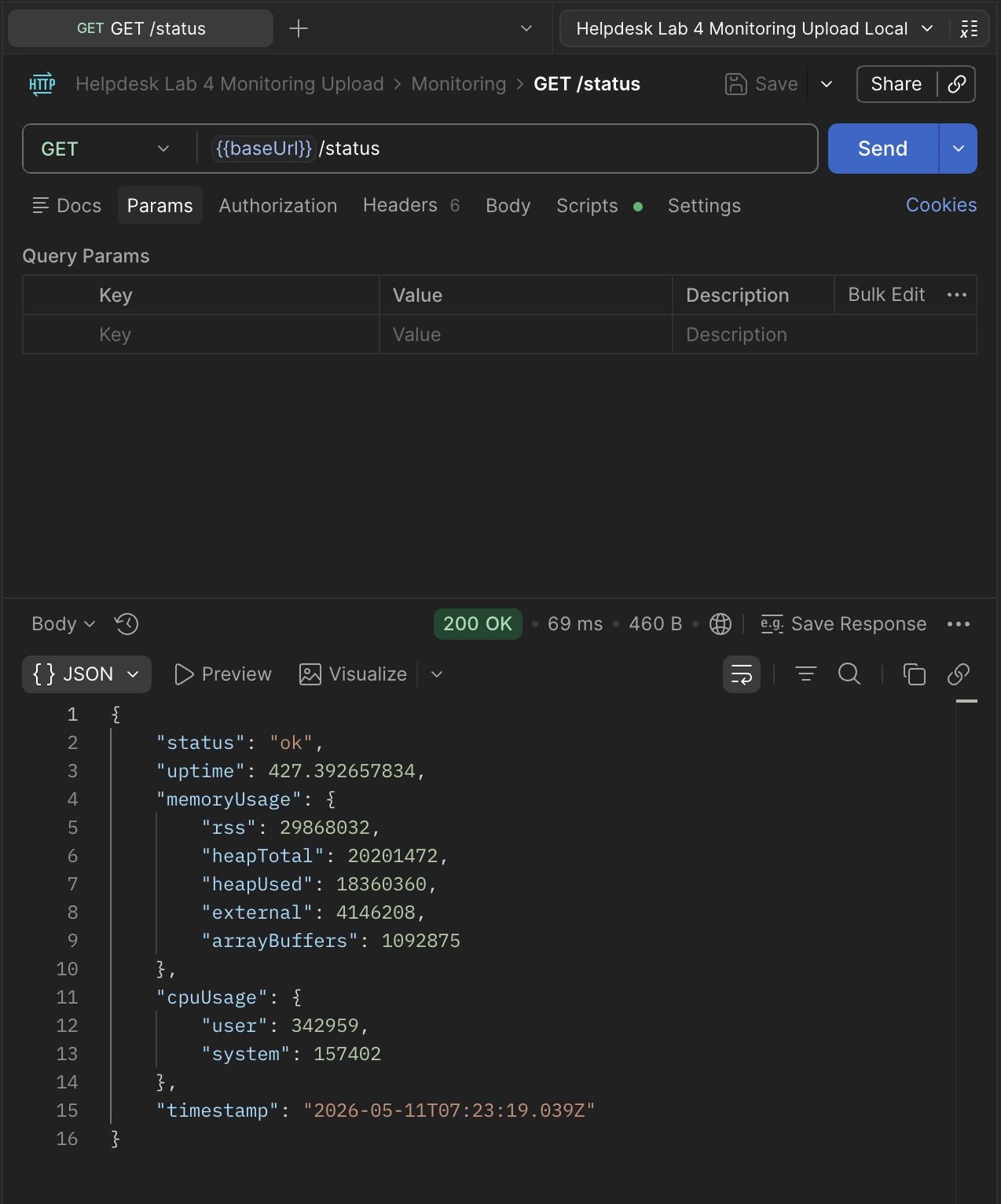Viewport: 1001px width, 1204px height.
Task: Expand the Save options chevron
Action: [827, 84]
